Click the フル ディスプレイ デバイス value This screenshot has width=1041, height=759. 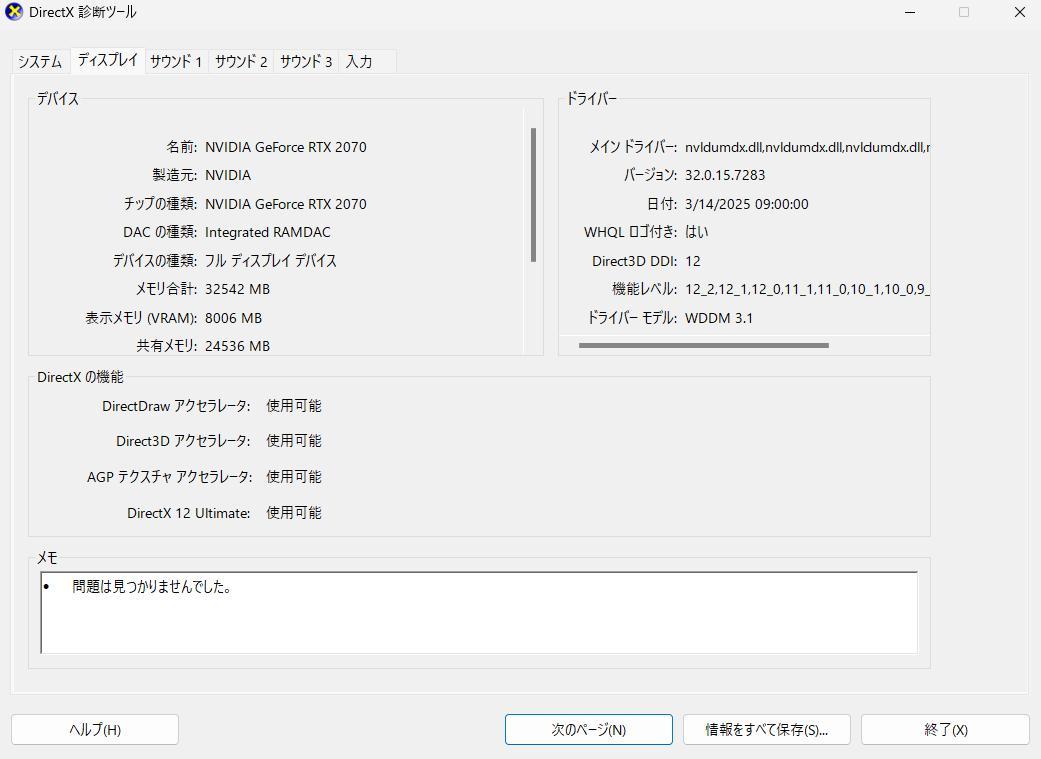(x=270, y=261)
